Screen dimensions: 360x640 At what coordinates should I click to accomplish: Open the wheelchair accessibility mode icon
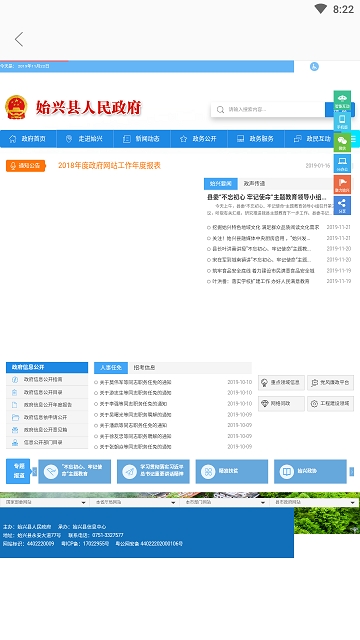coord(314,67)
